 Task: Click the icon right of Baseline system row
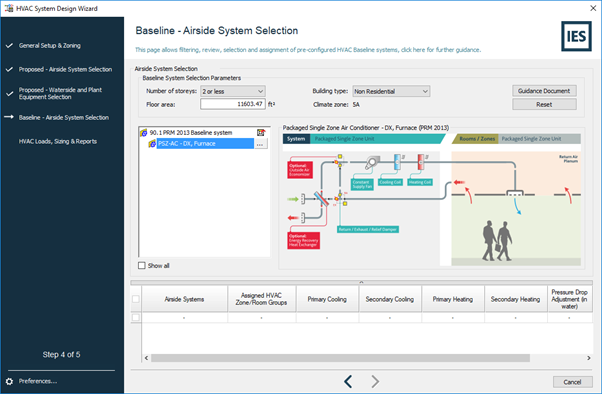[261, 132]
